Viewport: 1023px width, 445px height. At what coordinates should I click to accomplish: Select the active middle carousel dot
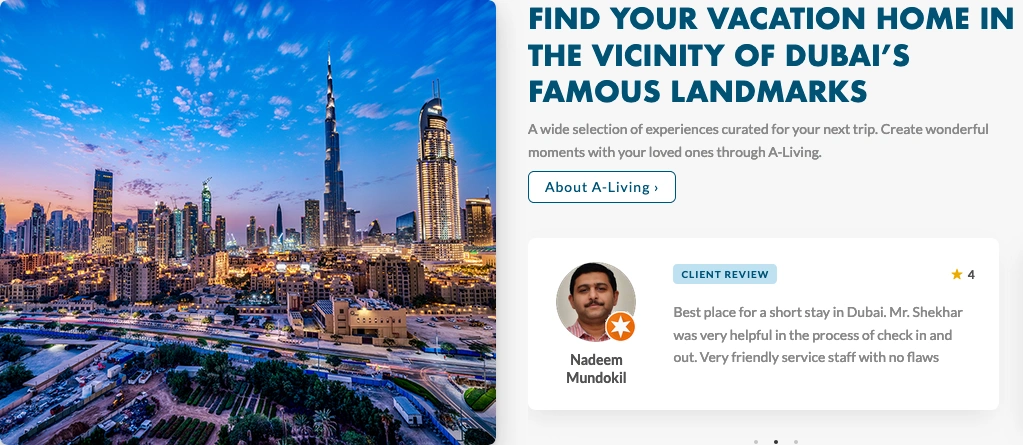click(x=776, y=442)
